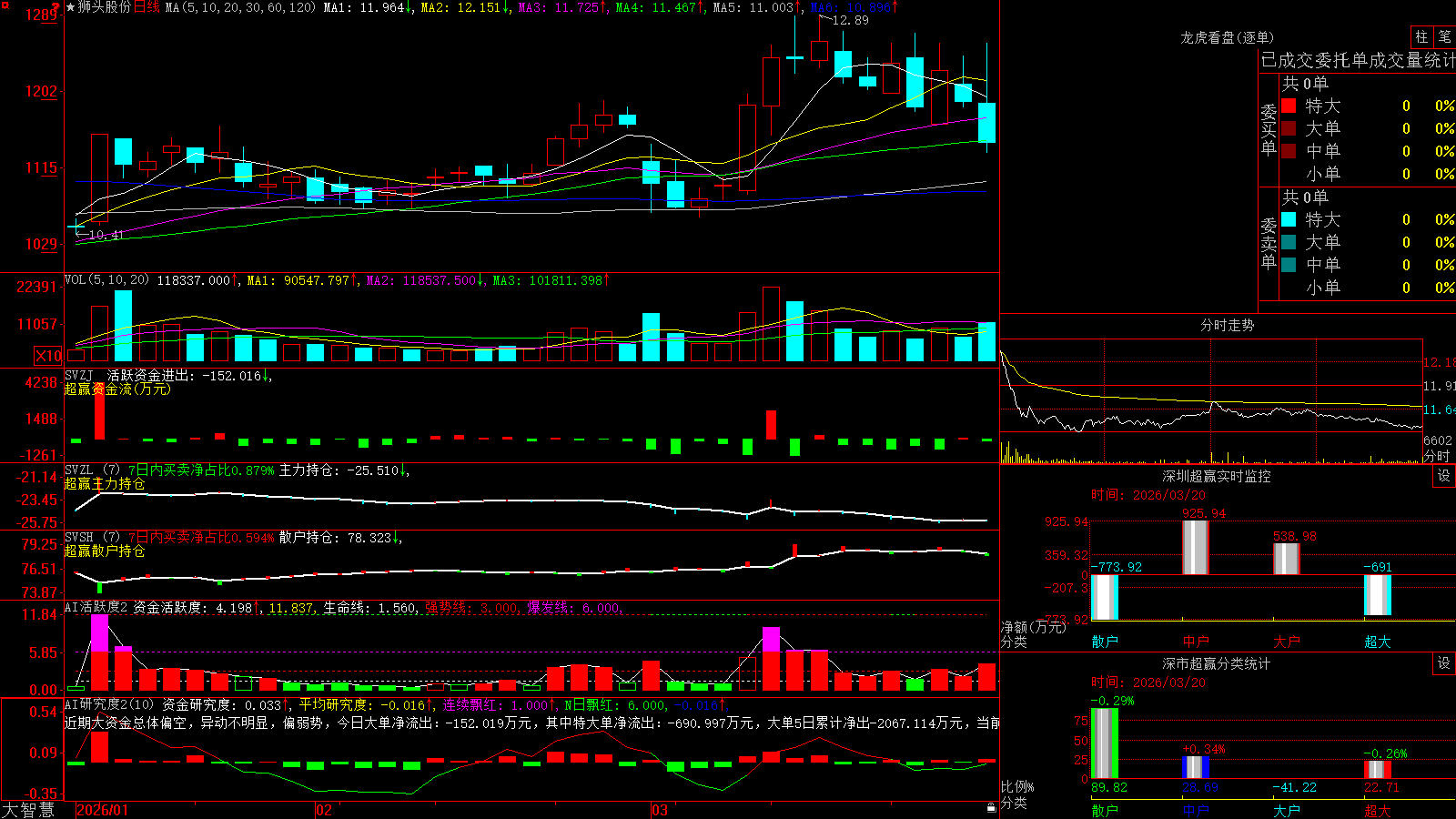Click the 02 month marker on date axis
1456x819 pixels.
(324, 810)
